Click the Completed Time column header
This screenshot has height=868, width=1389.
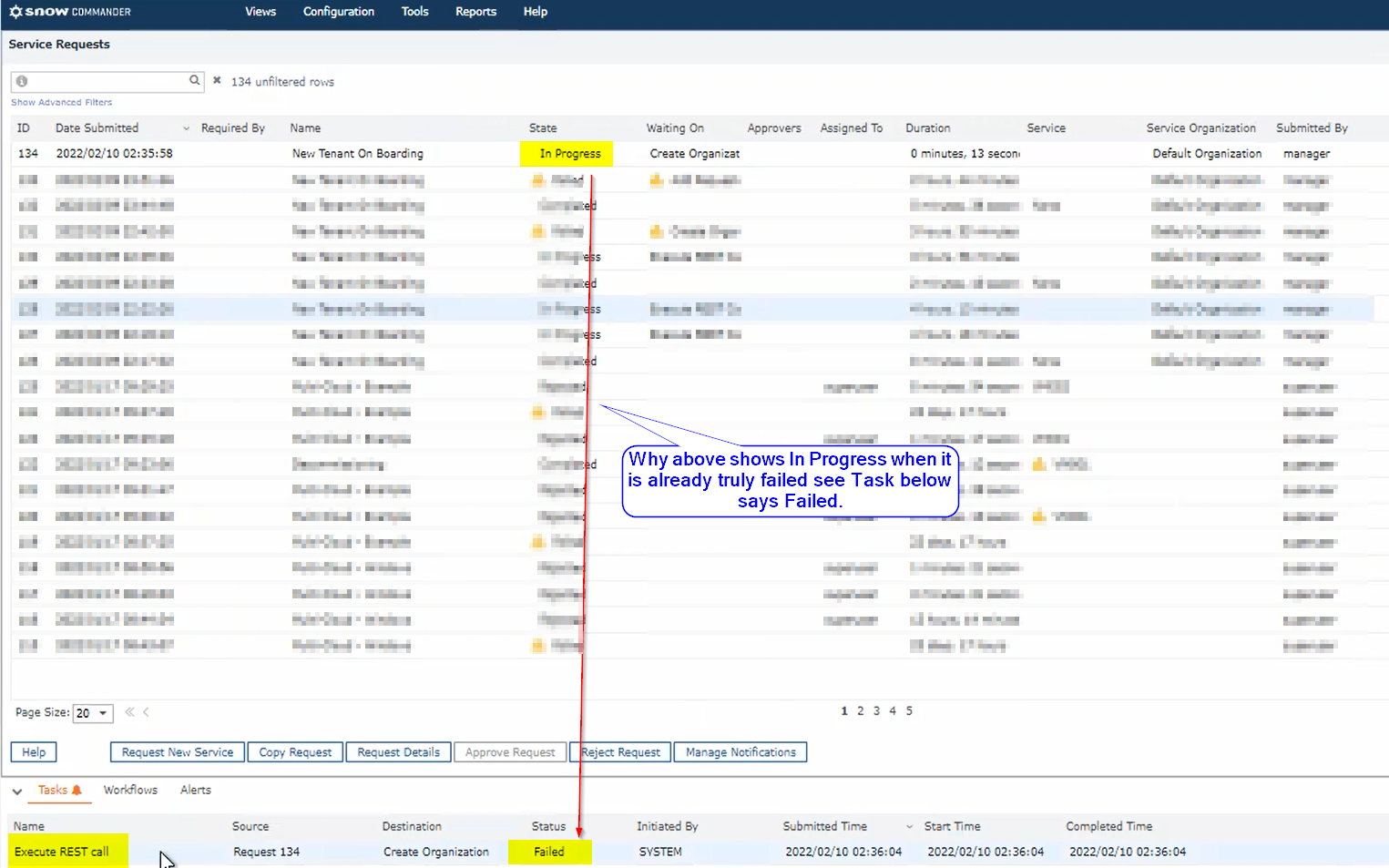click(x=1109, y=827)
